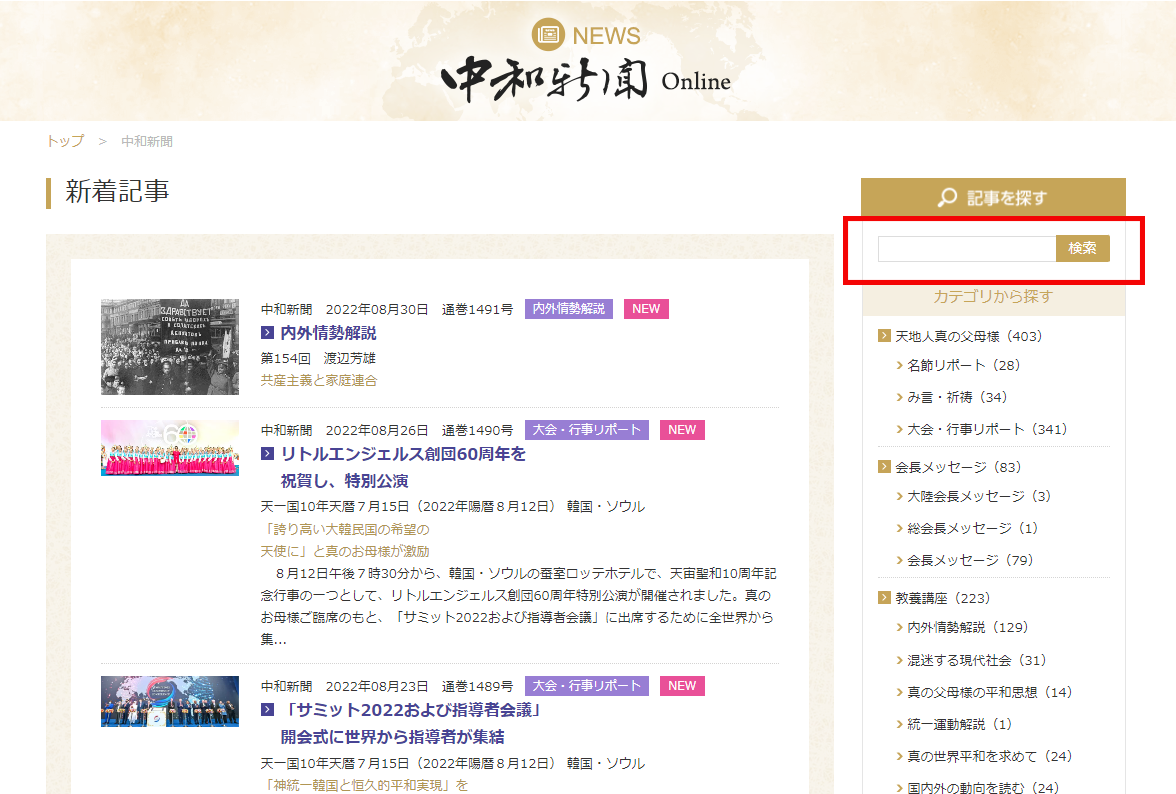Open subcategory 真の世界平和を求めて（24）

click(989, 757)
